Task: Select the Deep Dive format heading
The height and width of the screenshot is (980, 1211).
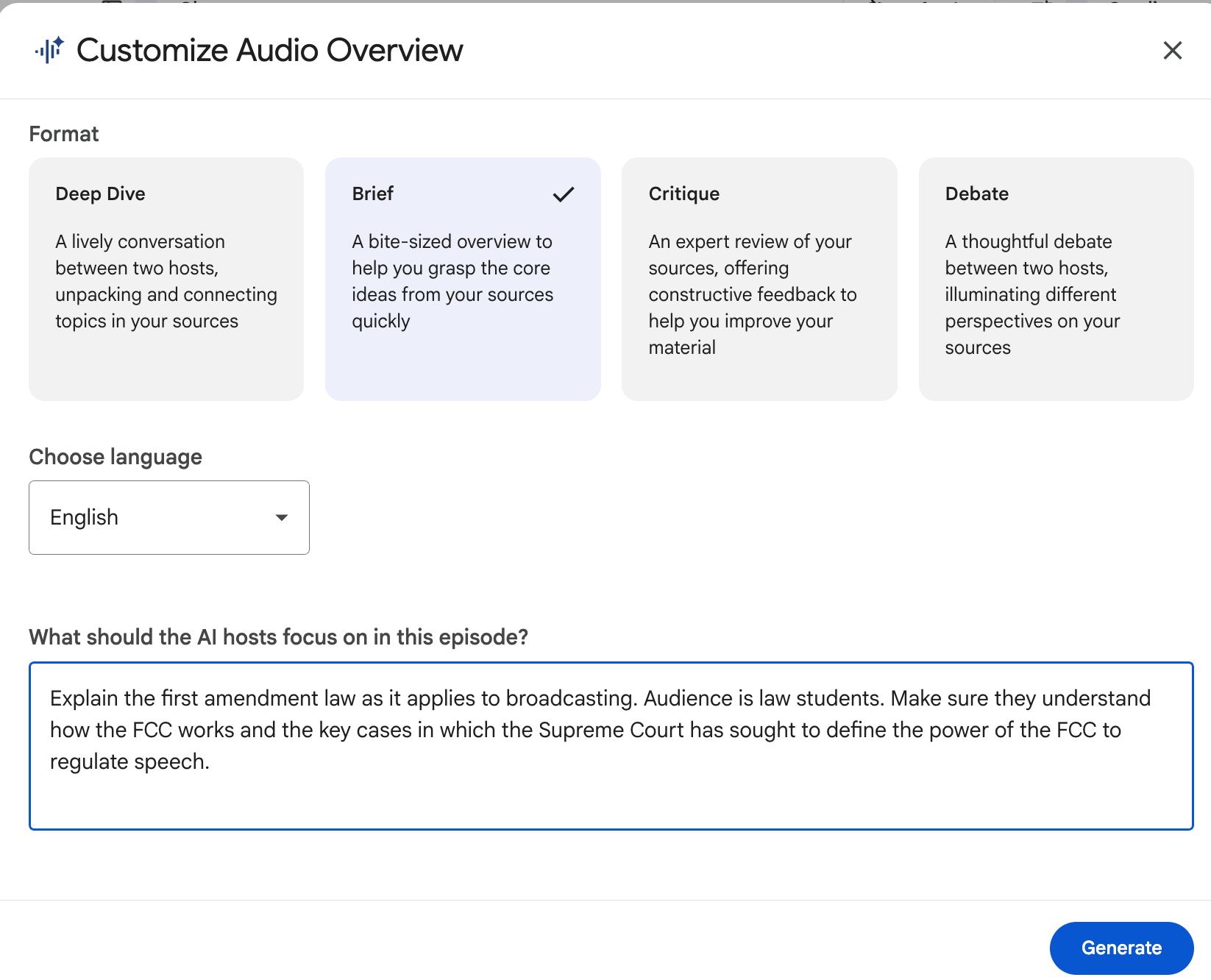Action: pos(100,193)
